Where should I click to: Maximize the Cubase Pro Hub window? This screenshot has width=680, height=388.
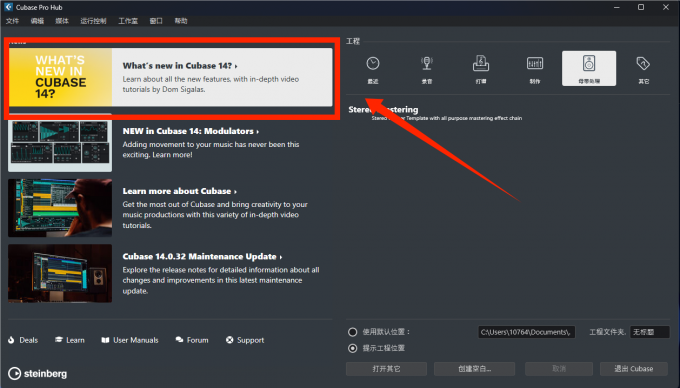tap(641, 7)
